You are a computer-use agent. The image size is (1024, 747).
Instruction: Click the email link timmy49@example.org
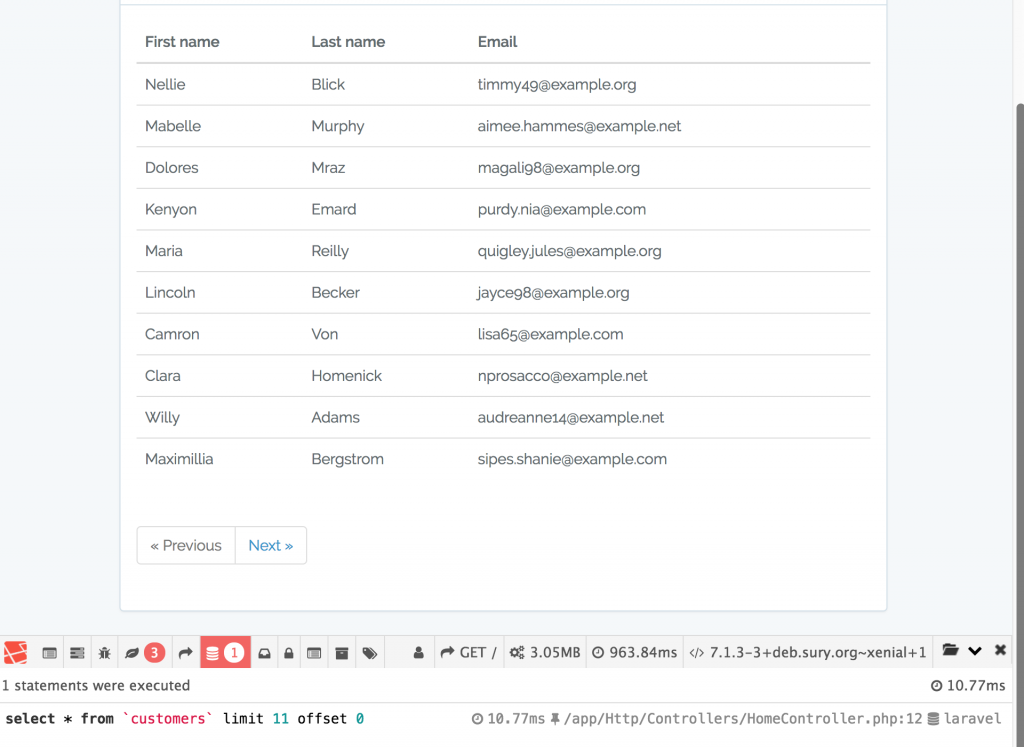point(557,84)
